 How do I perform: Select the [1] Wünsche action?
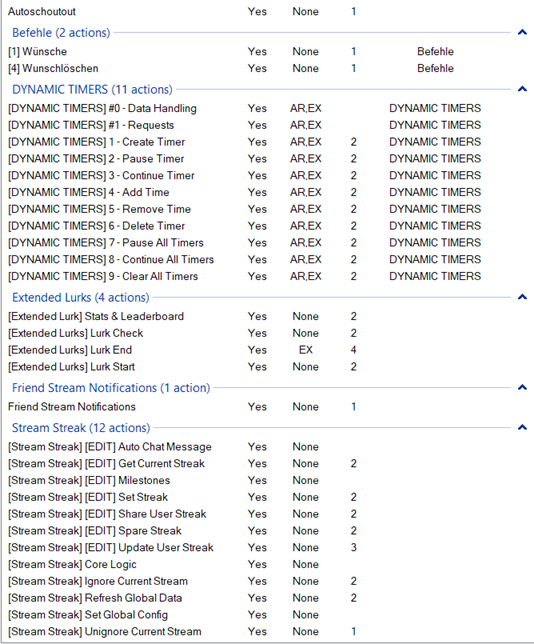coord(267,51)
